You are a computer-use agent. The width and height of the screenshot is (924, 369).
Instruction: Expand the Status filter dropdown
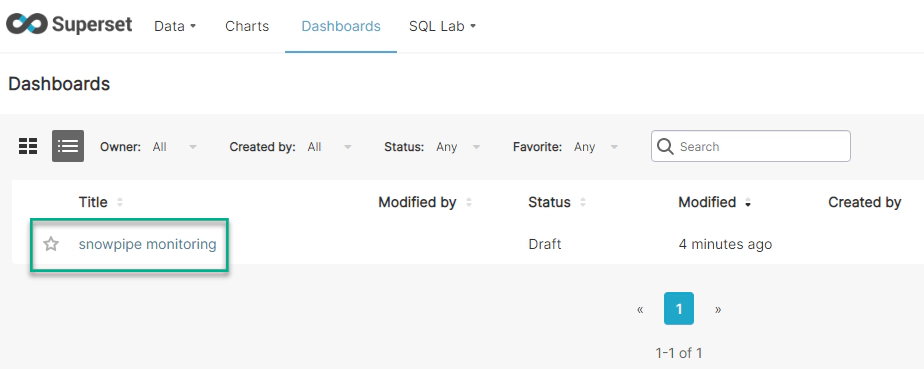click(x=458, y=147)
